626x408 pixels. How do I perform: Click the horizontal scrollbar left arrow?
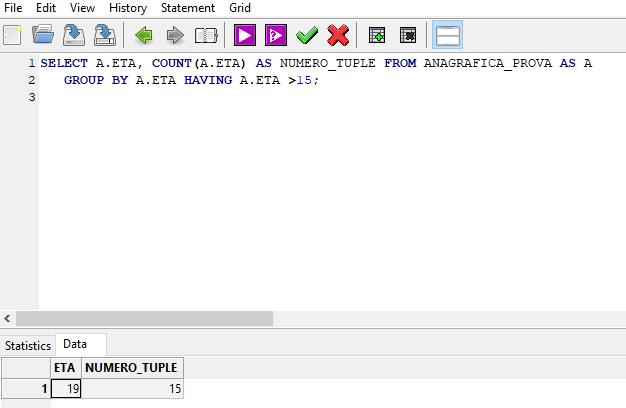(7, 318)
